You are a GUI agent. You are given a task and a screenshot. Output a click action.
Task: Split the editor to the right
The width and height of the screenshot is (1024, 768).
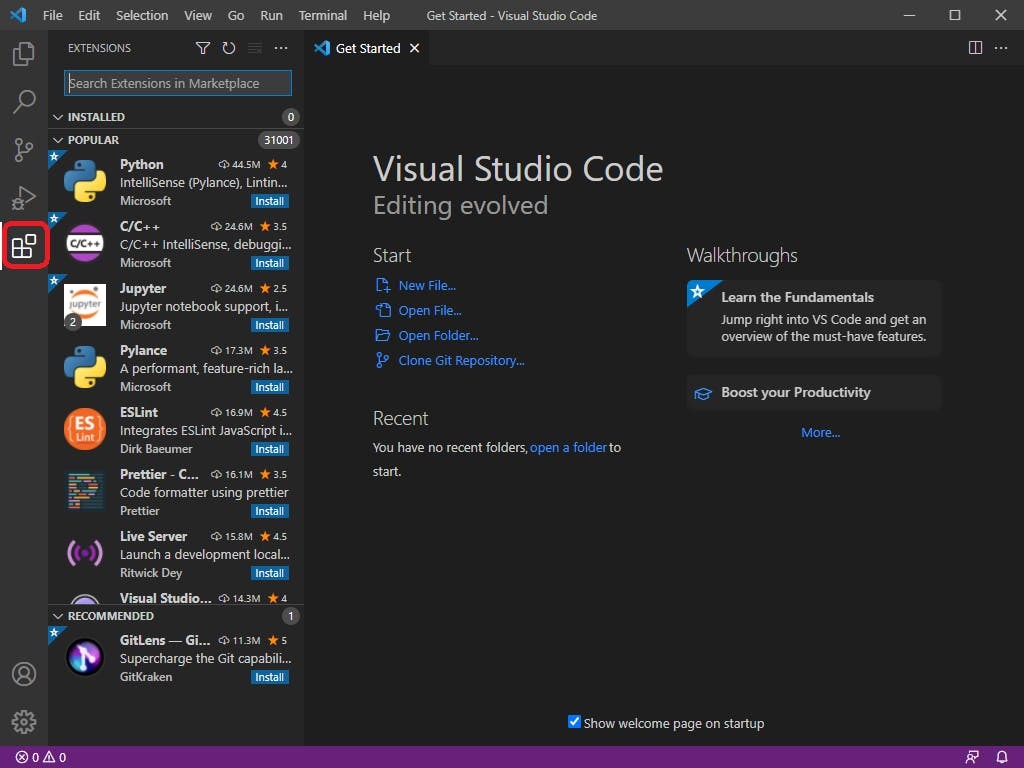(x=976, y=48)
